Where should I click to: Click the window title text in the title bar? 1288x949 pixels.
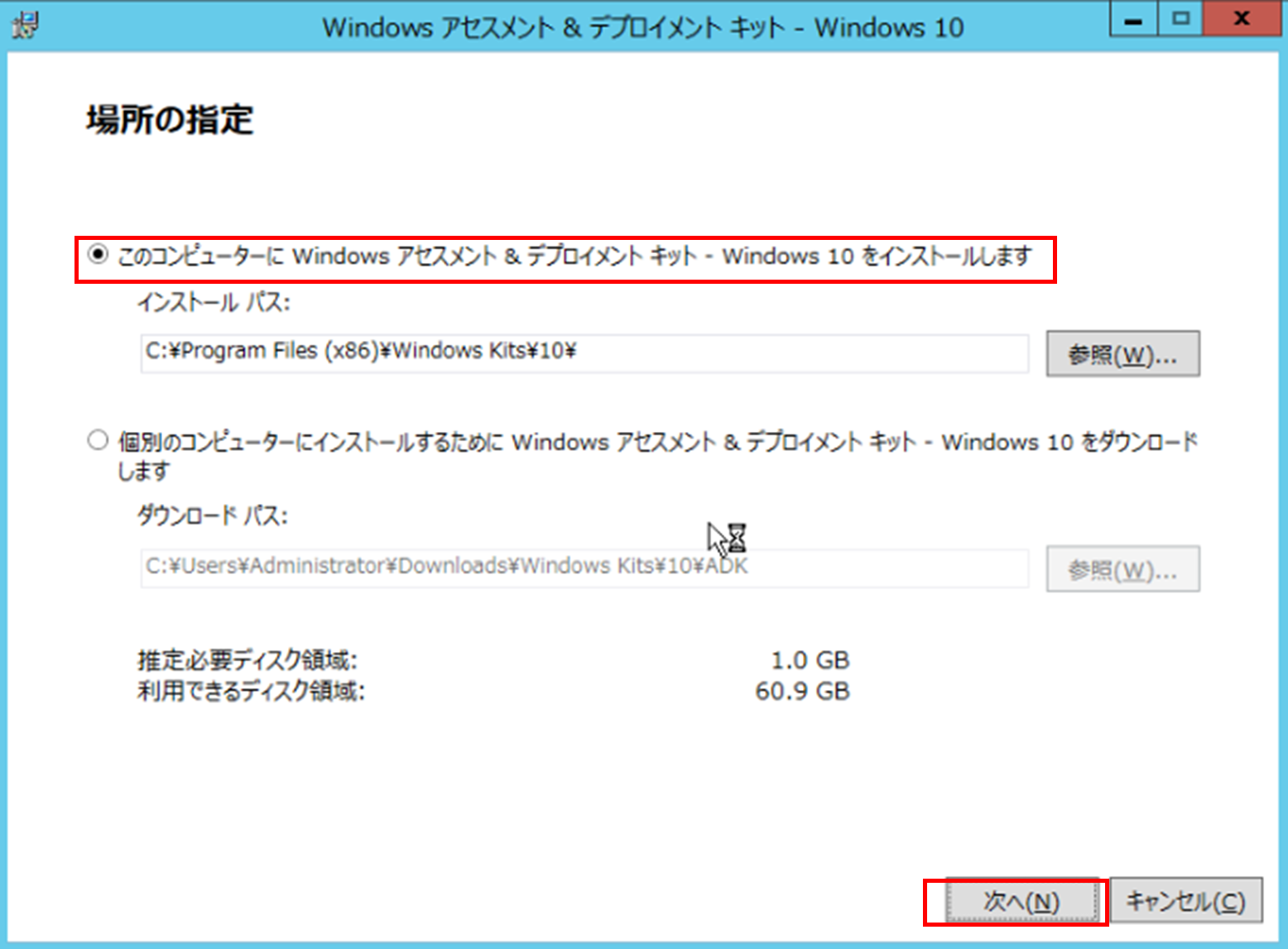tap(643, 27)
